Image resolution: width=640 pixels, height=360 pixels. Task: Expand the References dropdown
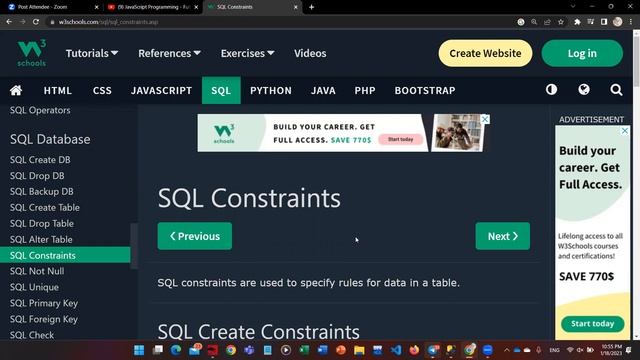[x=169, y=53]
